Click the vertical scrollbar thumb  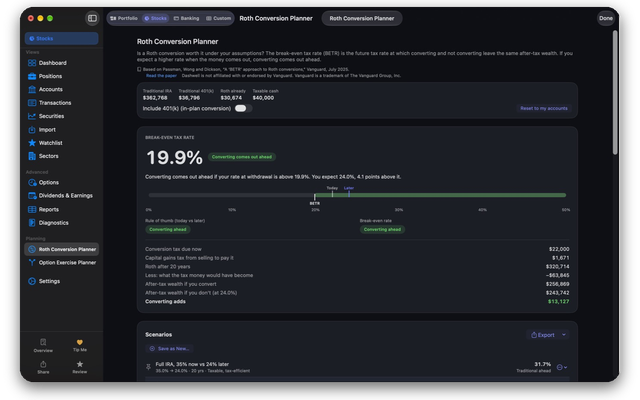coord(615,93)
